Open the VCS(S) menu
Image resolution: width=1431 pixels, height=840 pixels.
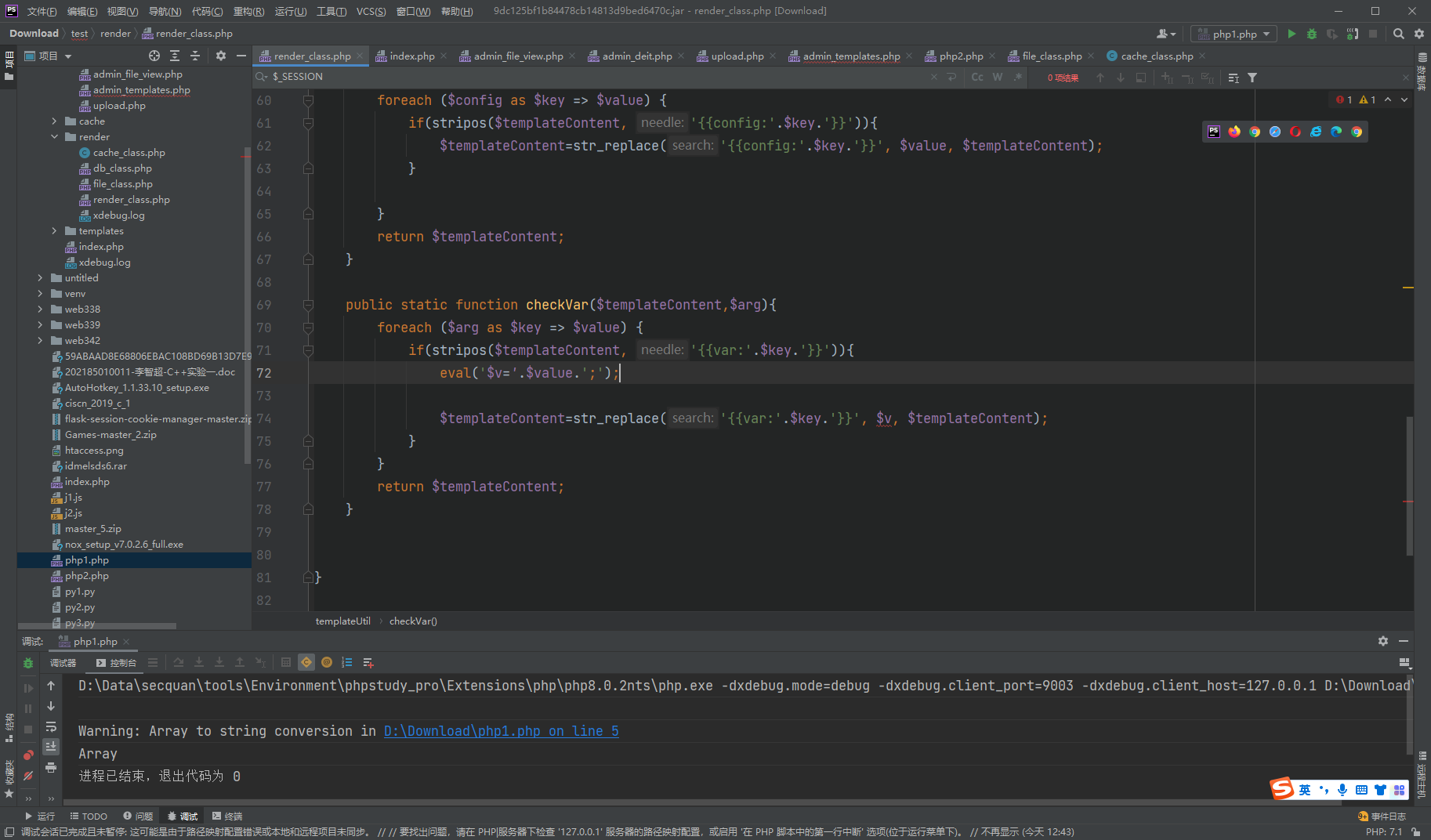tap(371, 11)
